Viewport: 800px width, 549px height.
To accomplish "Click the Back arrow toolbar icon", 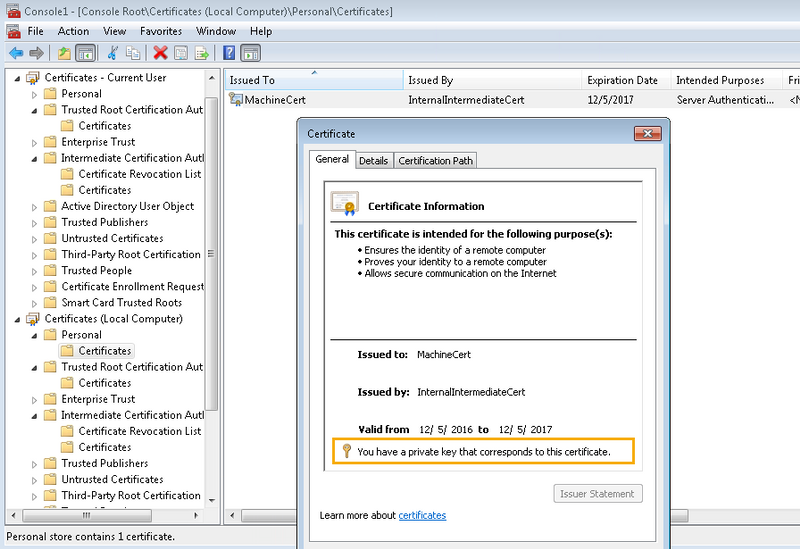I will pyautogui.click(x=15, y=53).
